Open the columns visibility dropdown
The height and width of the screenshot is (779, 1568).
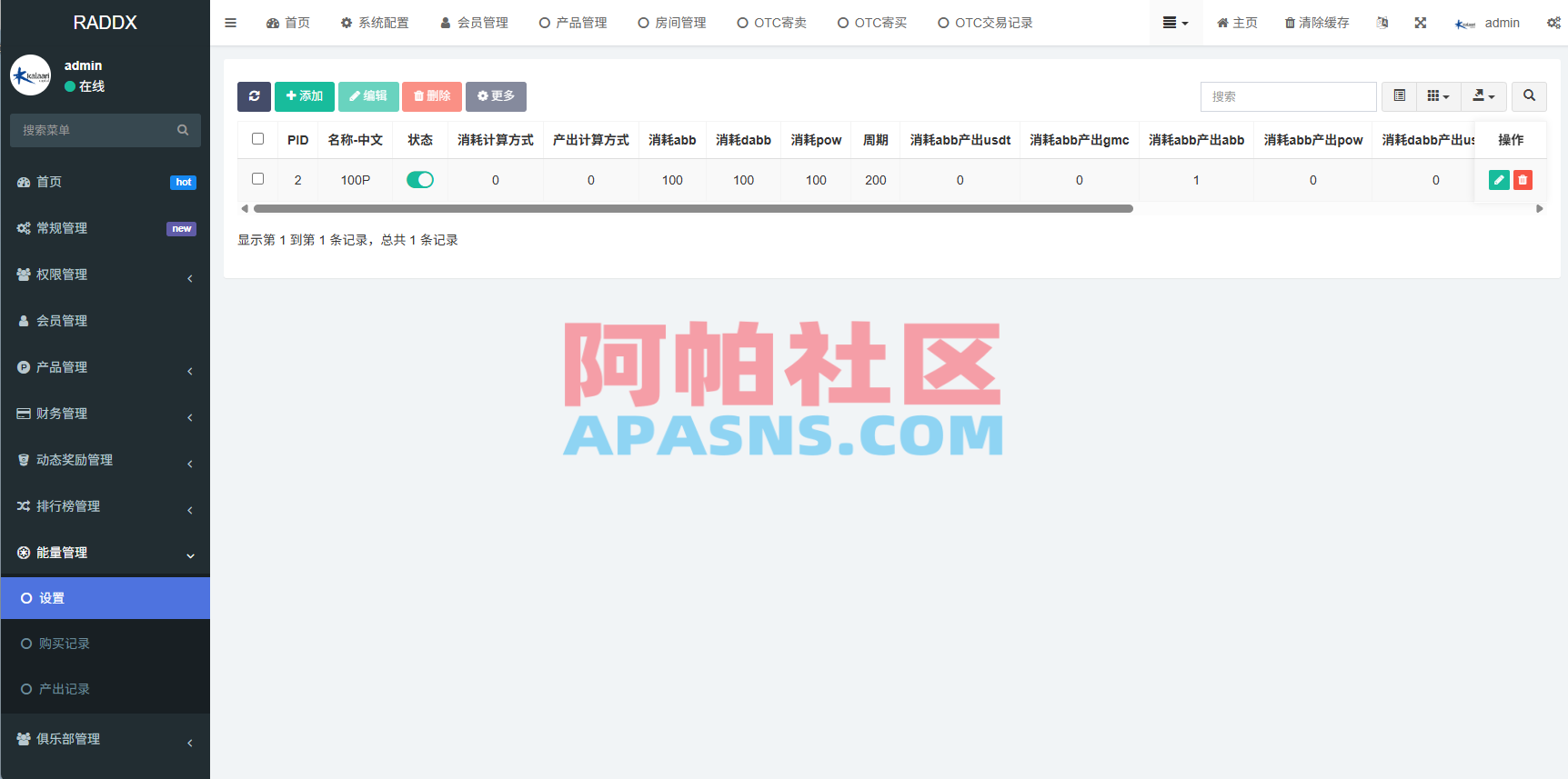pos(1439,96)
